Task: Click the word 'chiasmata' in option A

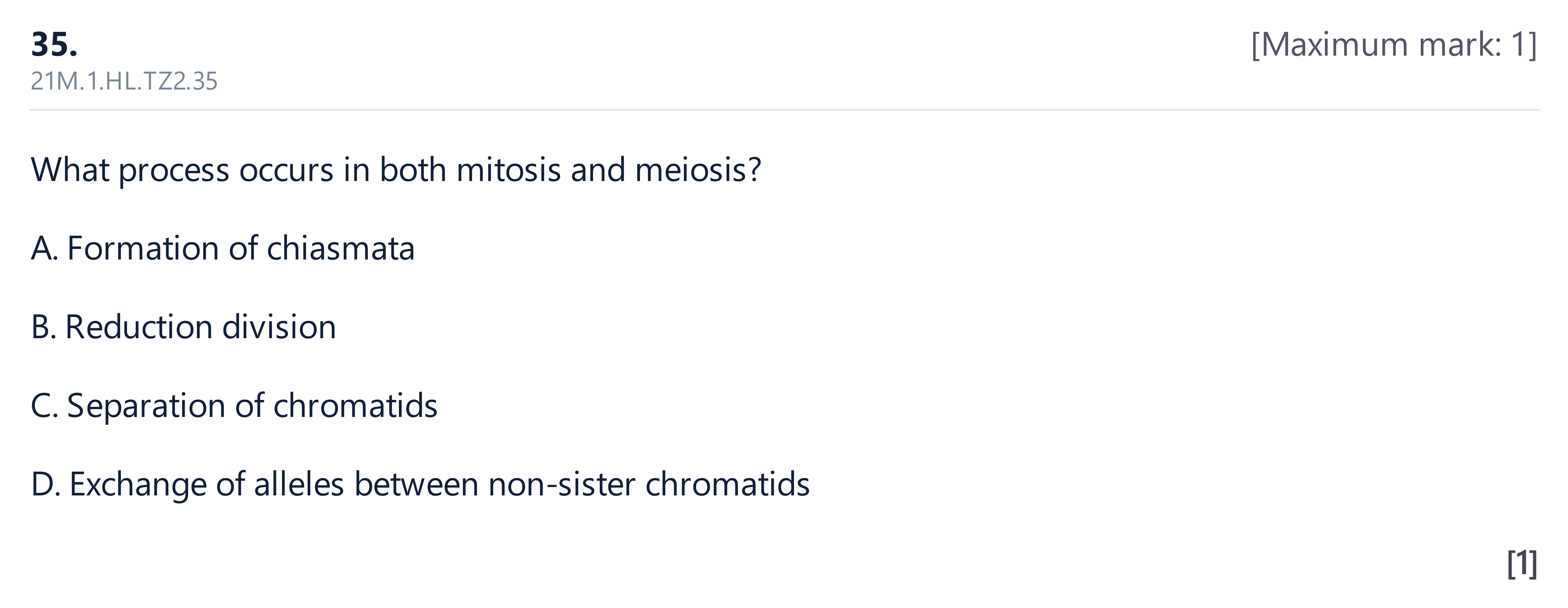Action: [x=341, y=248]
